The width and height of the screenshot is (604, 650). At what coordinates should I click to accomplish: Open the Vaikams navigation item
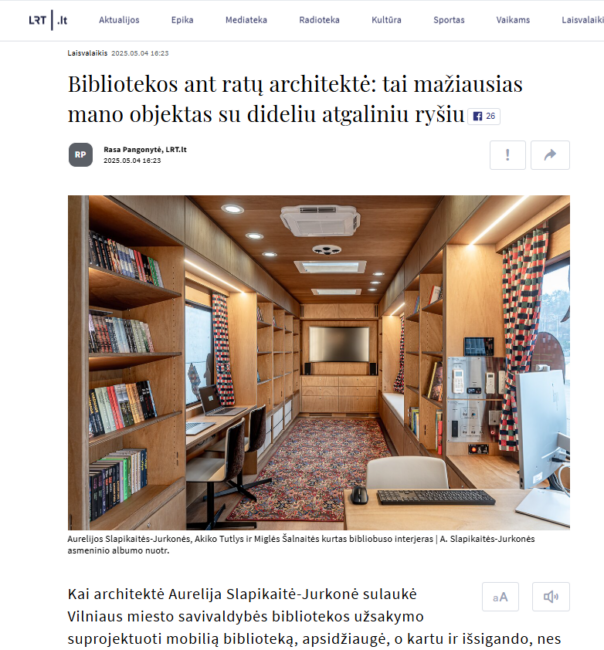(x=513, y=20)
